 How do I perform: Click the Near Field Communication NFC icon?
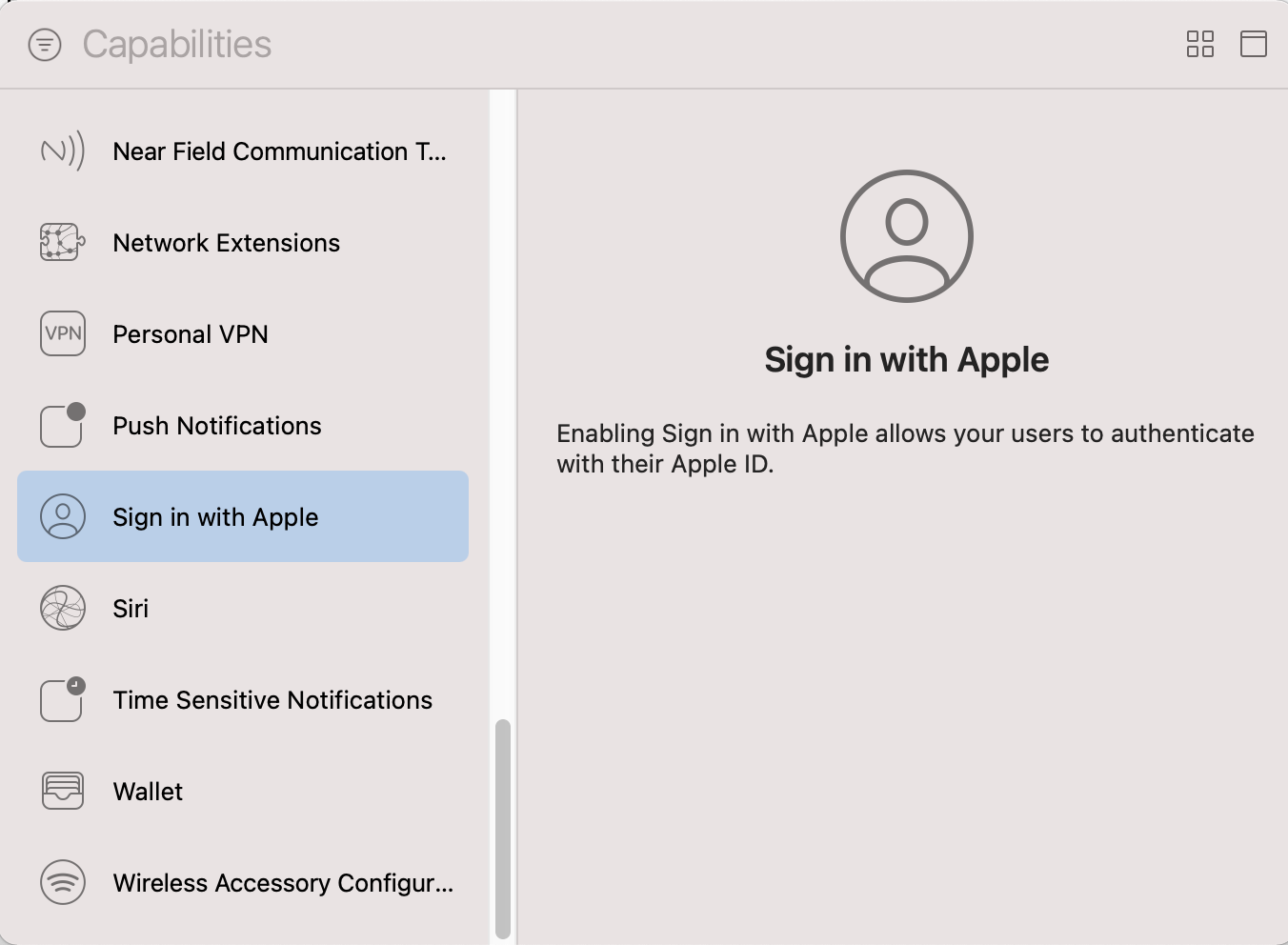(x=63, y=151)
